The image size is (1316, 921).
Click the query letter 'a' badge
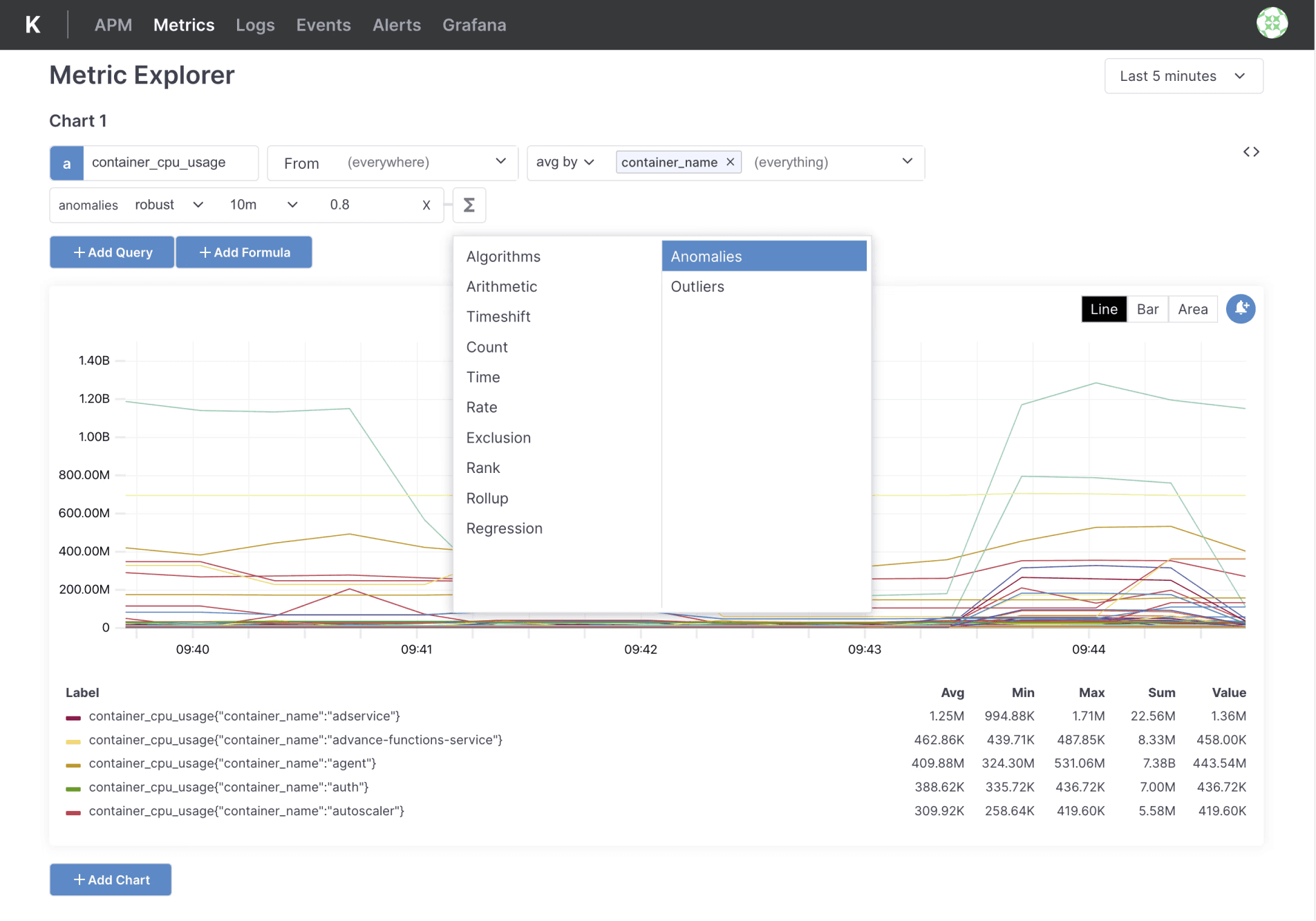point(66,163)
